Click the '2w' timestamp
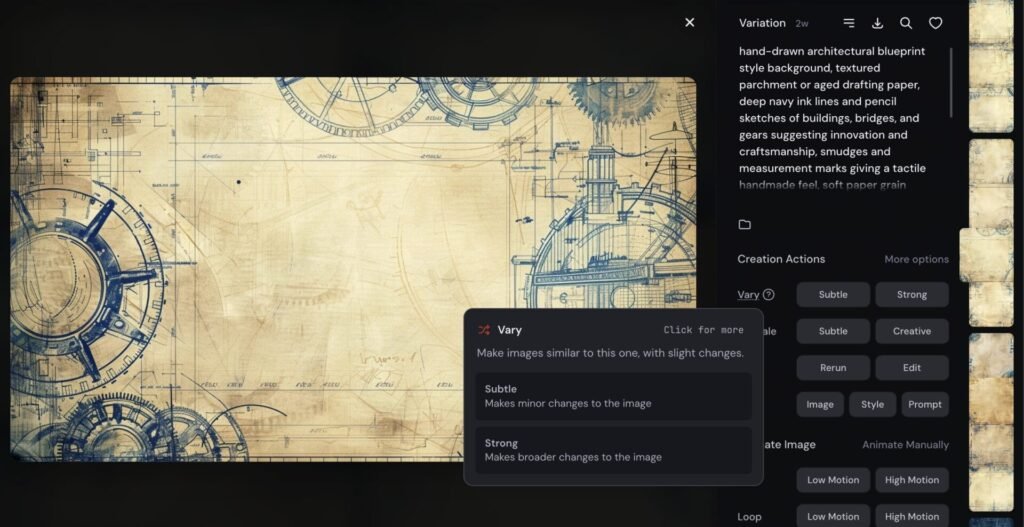 click(801, 24)
